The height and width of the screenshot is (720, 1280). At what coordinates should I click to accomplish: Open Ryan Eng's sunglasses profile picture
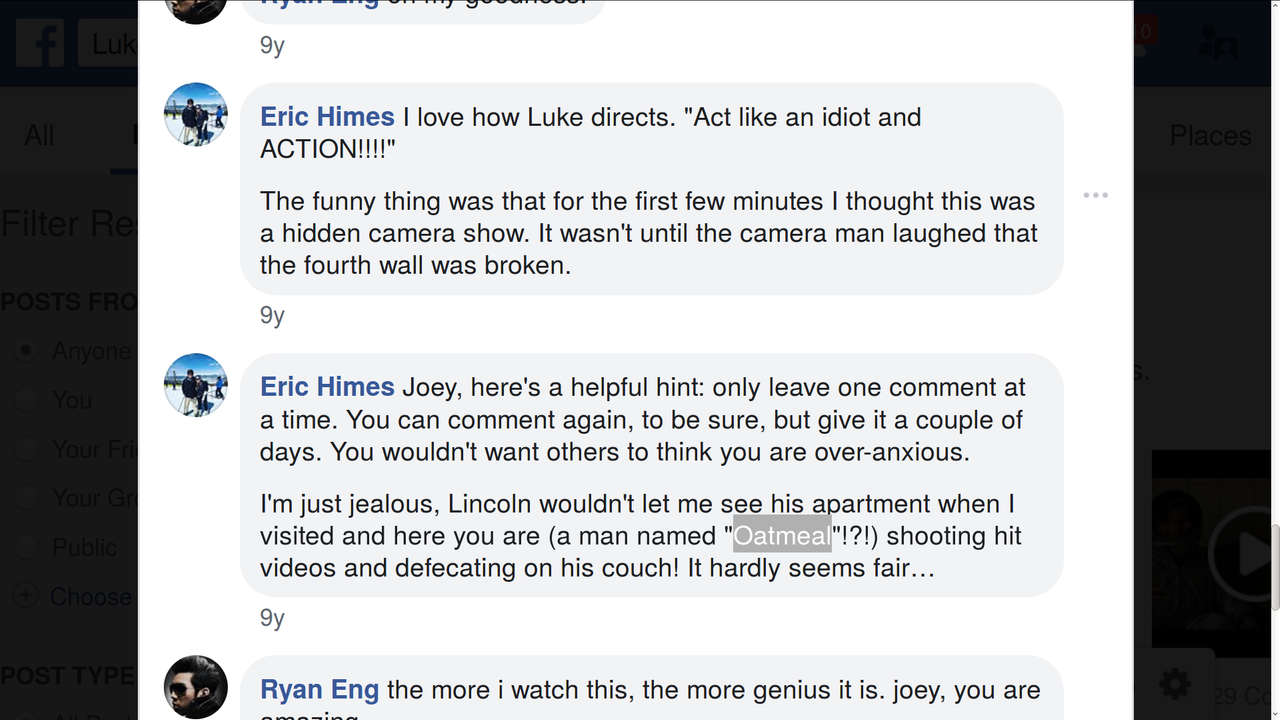(x=196, y=687)
